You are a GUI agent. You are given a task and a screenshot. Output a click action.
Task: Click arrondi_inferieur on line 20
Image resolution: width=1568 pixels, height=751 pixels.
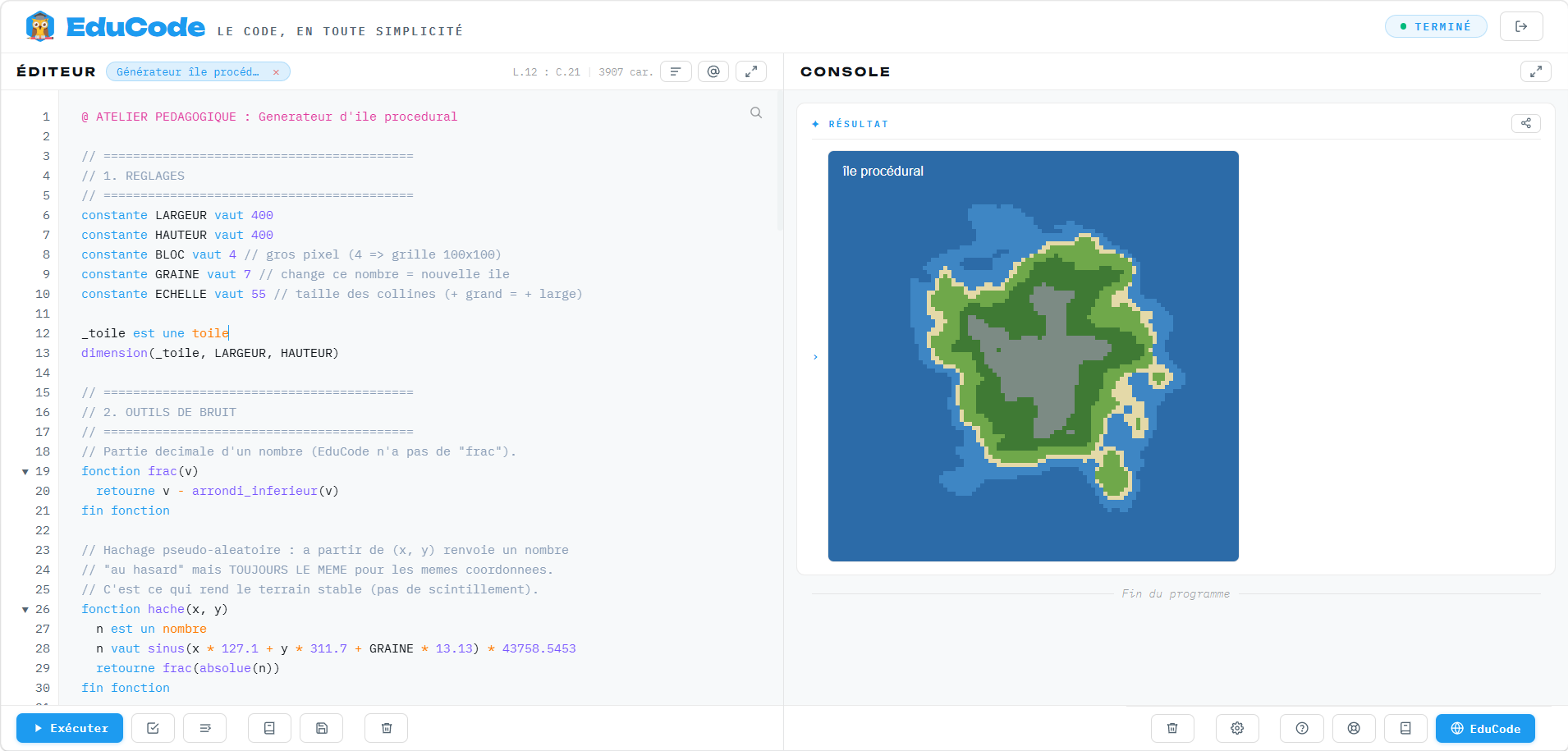click(254, 491)
